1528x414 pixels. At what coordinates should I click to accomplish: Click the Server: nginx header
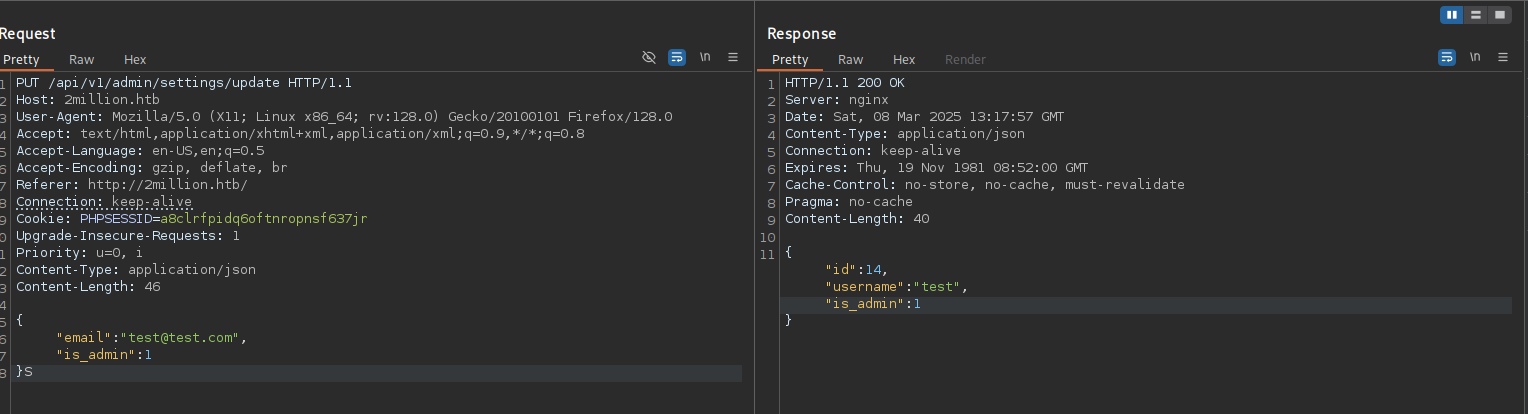[x=837, y=100]
